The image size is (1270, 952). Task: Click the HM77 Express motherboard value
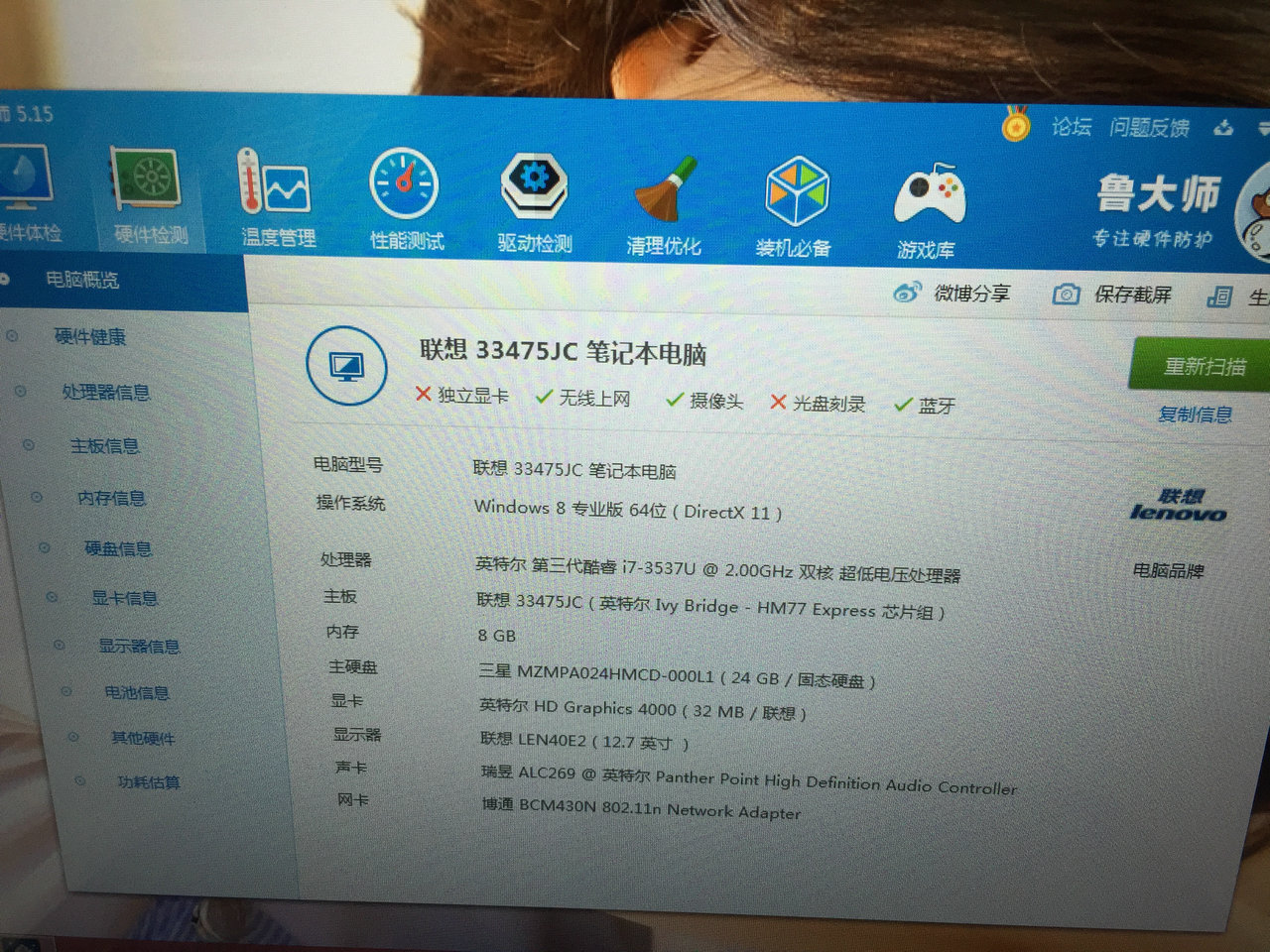[710, 606]
